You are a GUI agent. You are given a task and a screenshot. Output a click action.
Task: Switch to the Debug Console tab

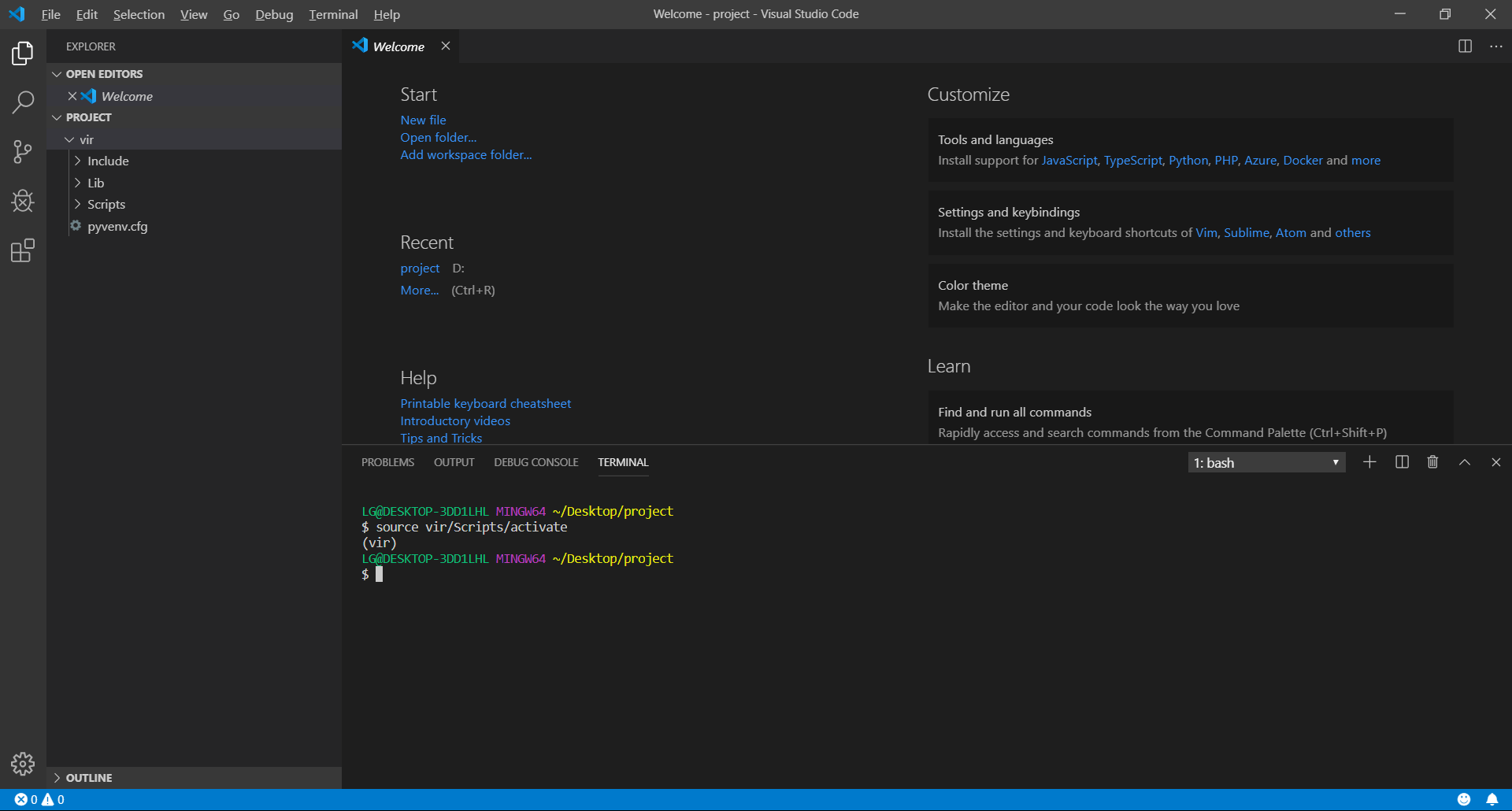(x=536, y=462)
